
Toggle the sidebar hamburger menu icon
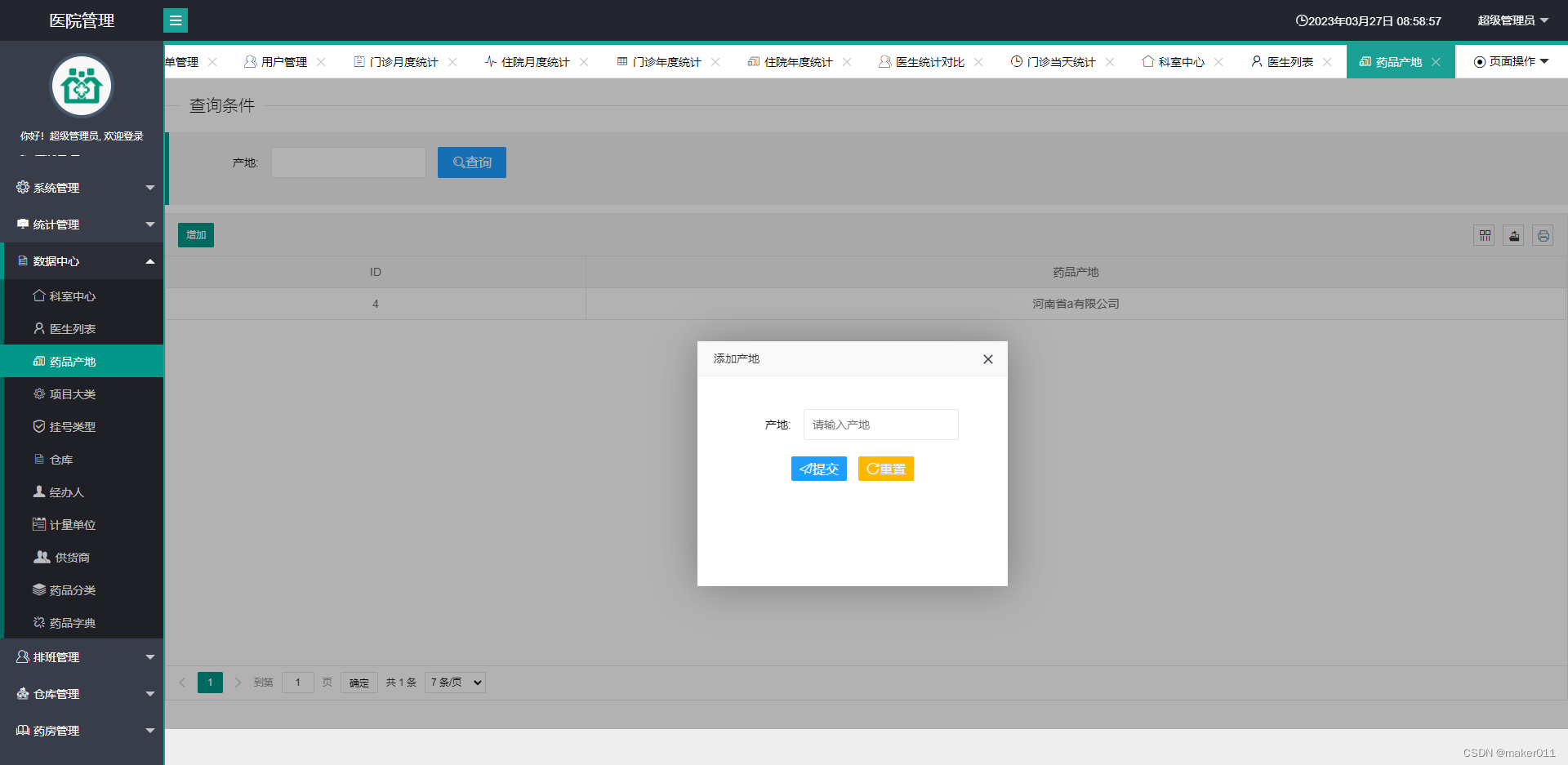click(176, 20)
